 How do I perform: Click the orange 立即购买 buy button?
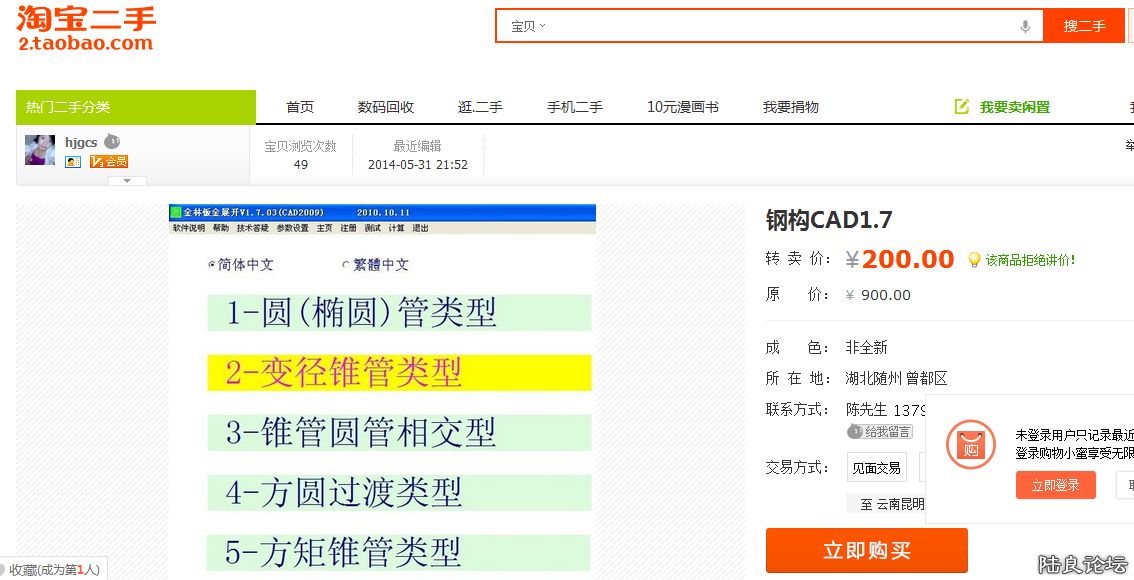866,549
